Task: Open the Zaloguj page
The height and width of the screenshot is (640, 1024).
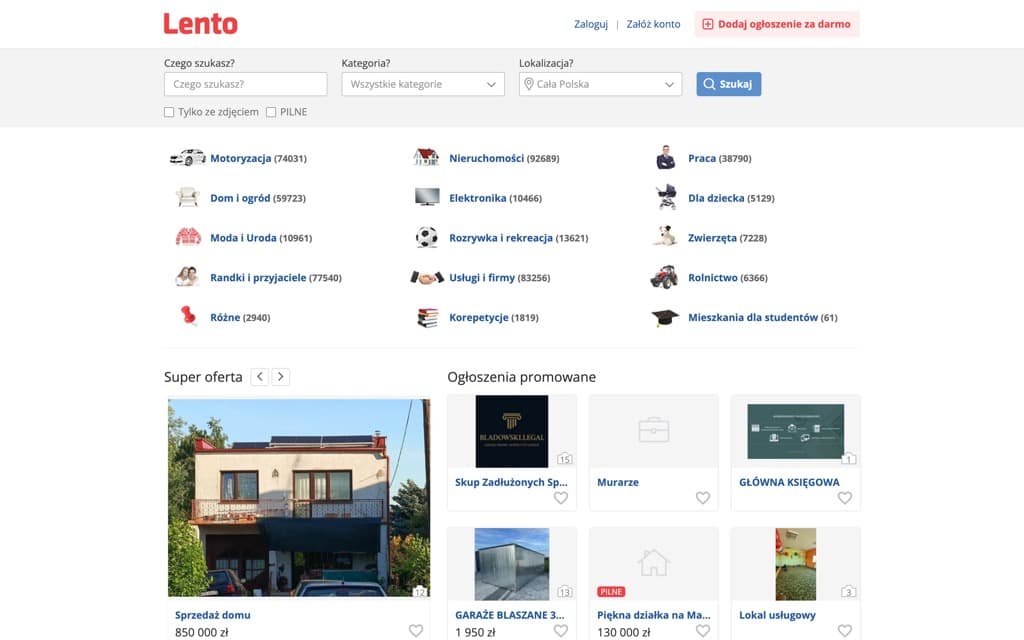Action: [x=590, y=23]
